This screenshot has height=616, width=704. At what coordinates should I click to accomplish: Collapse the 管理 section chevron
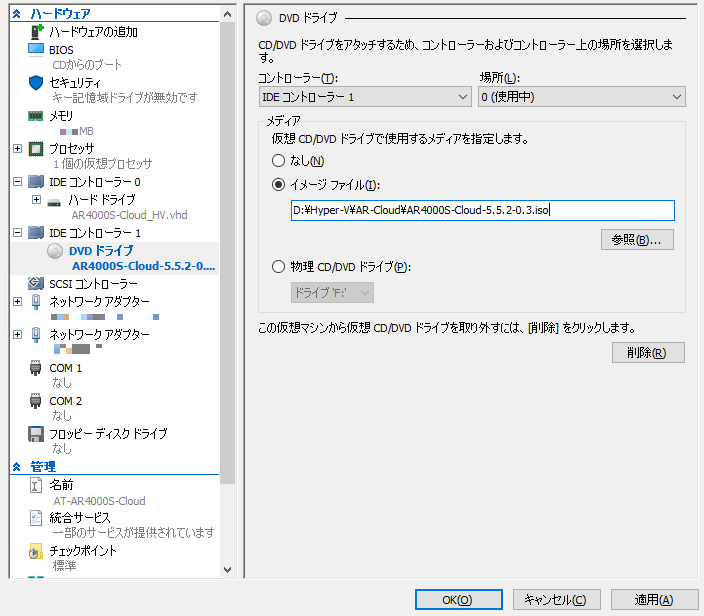point(17,467)
